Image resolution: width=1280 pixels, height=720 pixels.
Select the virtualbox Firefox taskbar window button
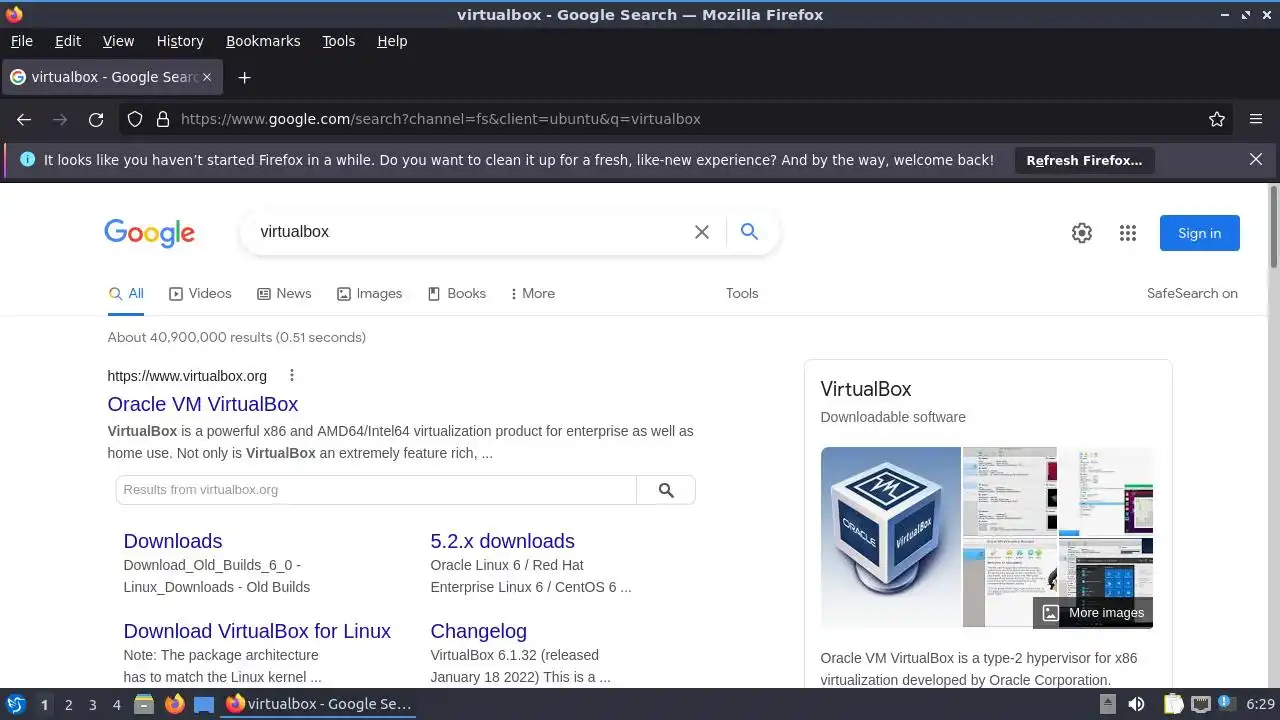(318, 704)
